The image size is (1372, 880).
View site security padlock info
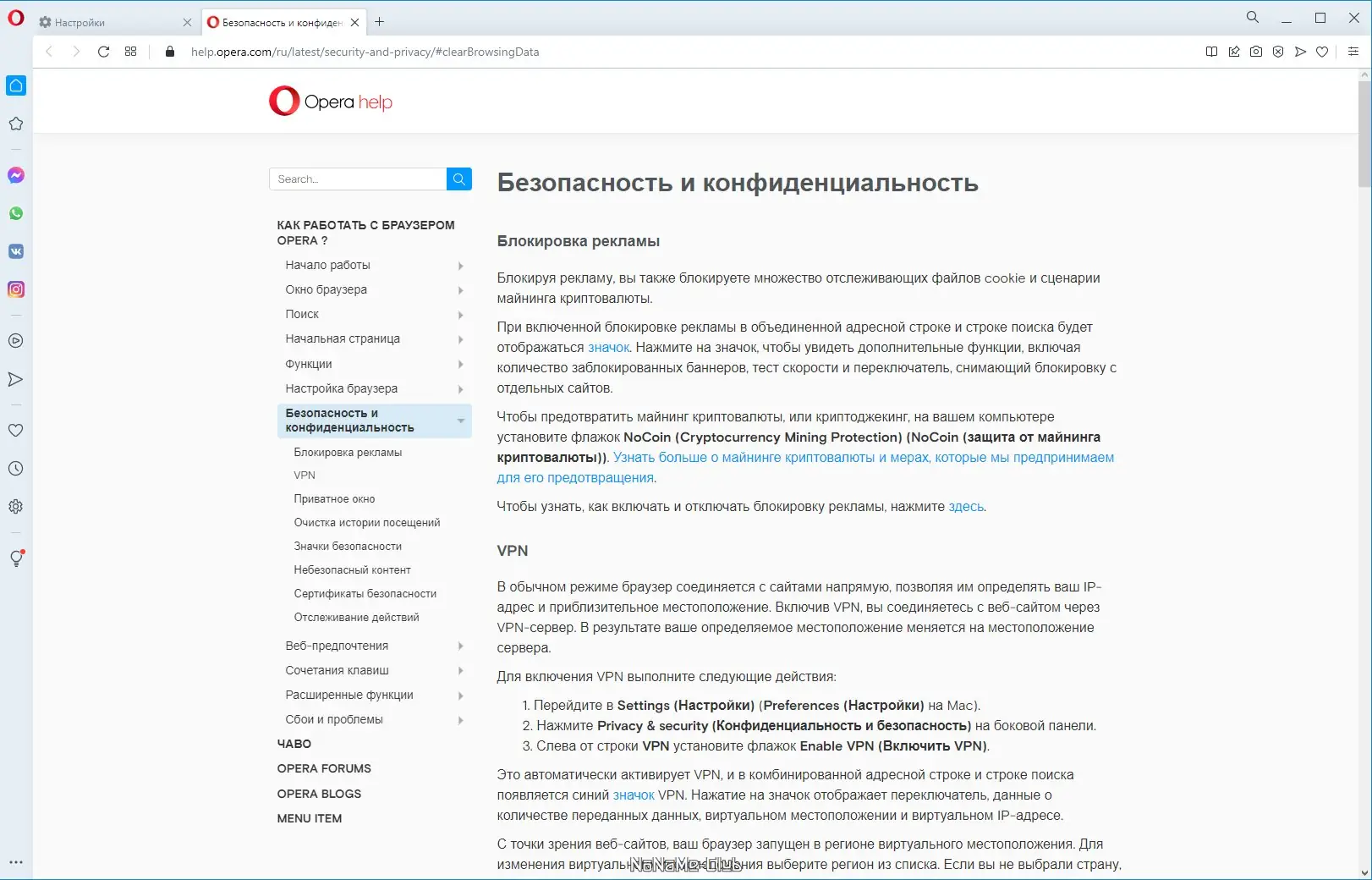coord(170,52)
